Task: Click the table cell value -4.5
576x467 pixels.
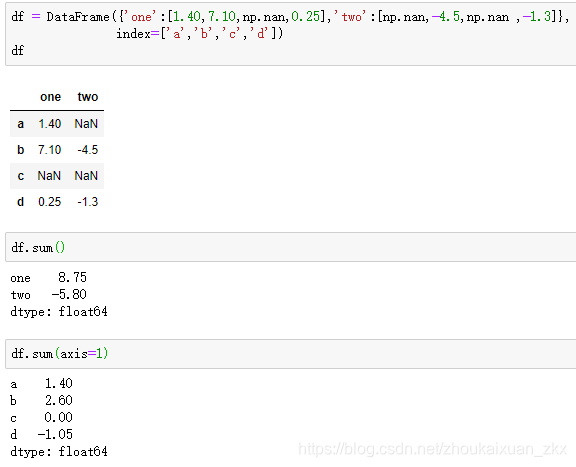Action: 88,150
